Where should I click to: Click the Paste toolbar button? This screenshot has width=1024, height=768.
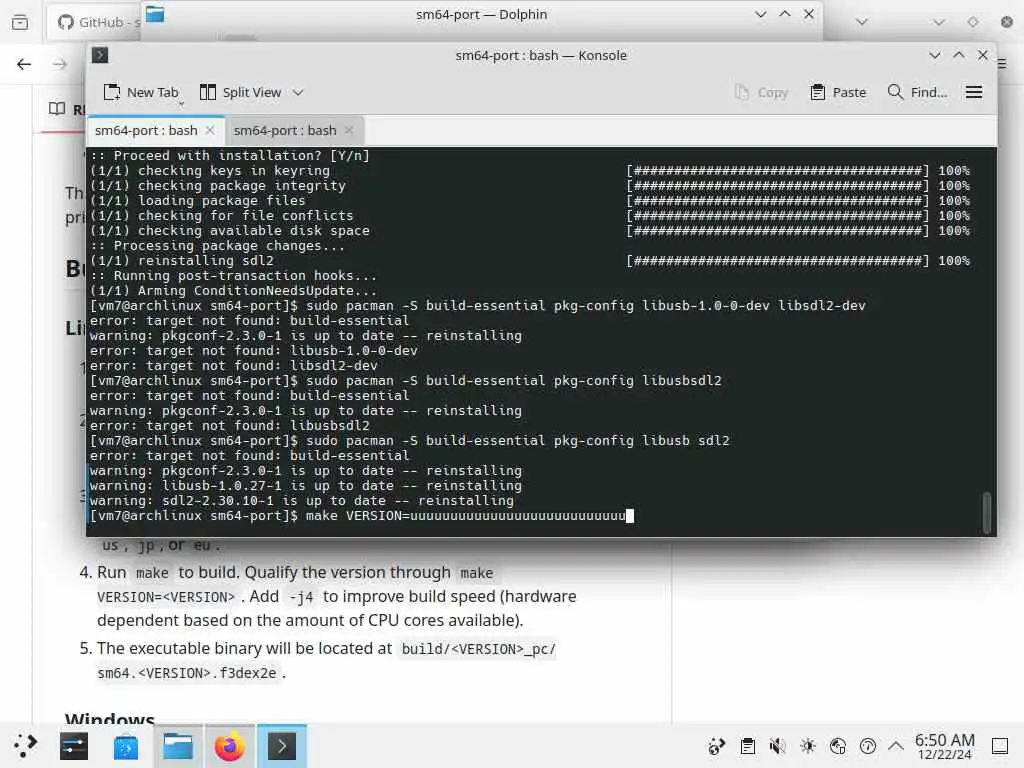[x=838, y=93]
